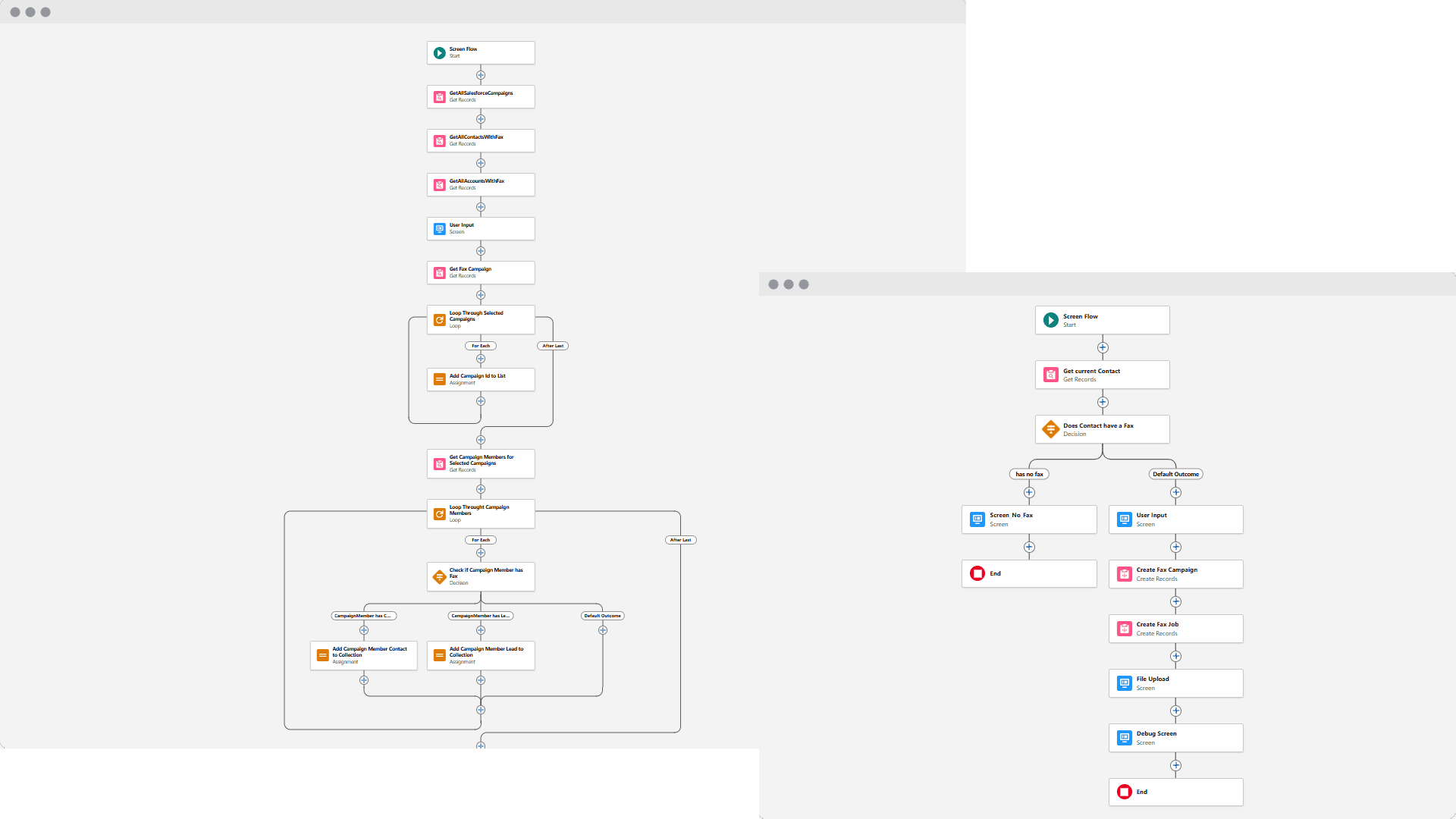The image size is (1456, 819).
Task: Click Default Outcome label in right window
Action: (x=1175, y=474)
